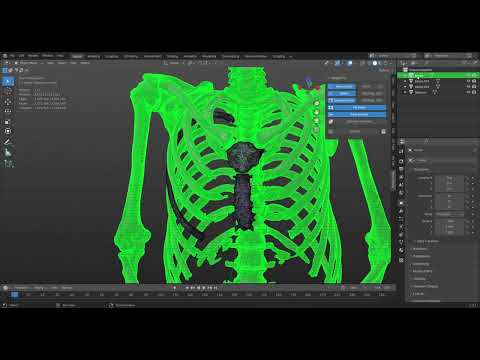This screenshot has height=360, width=480.
Task: Switch to the Modeling workspace tab
Action: click(94, 56)
